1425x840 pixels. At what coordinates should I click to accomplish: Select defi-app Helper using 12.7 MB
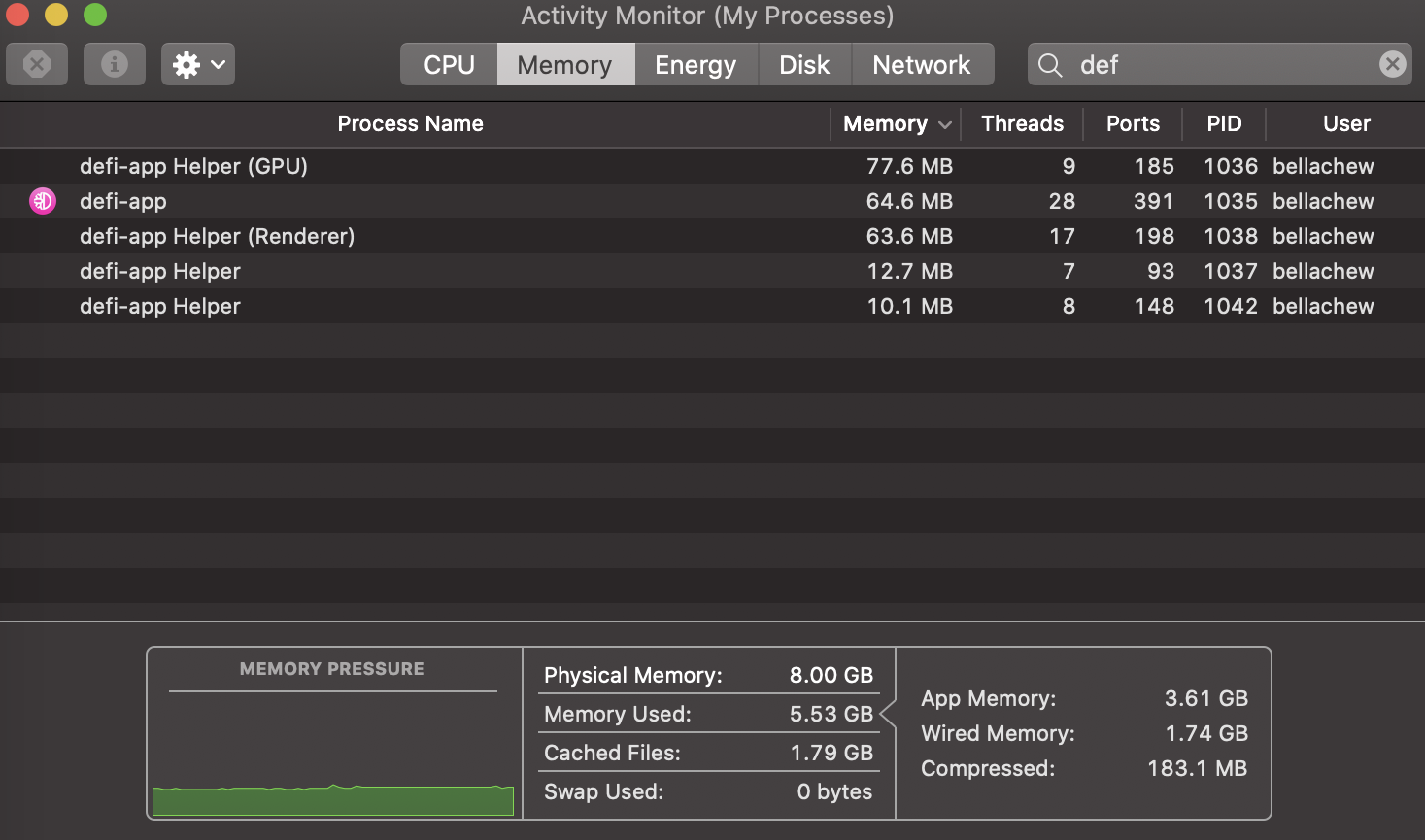click(x=712, y=271)
